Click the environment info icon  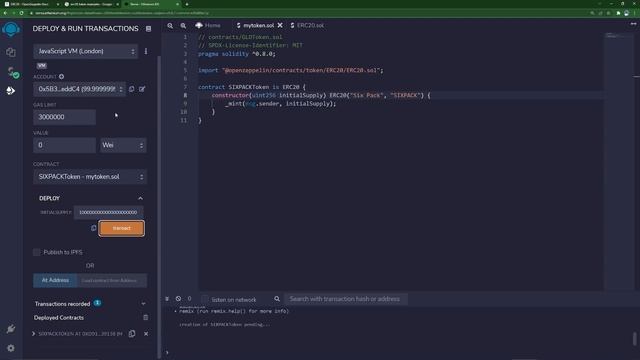[146, 51]
